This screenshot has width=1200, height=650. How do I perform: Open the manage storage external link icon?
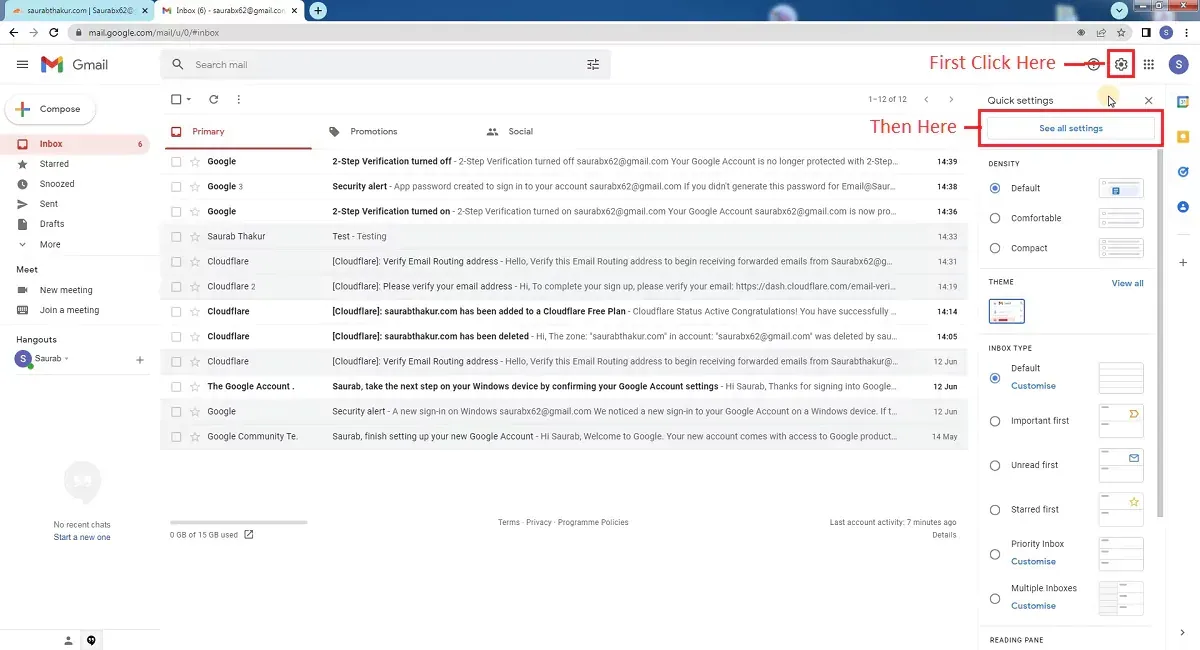249,534
